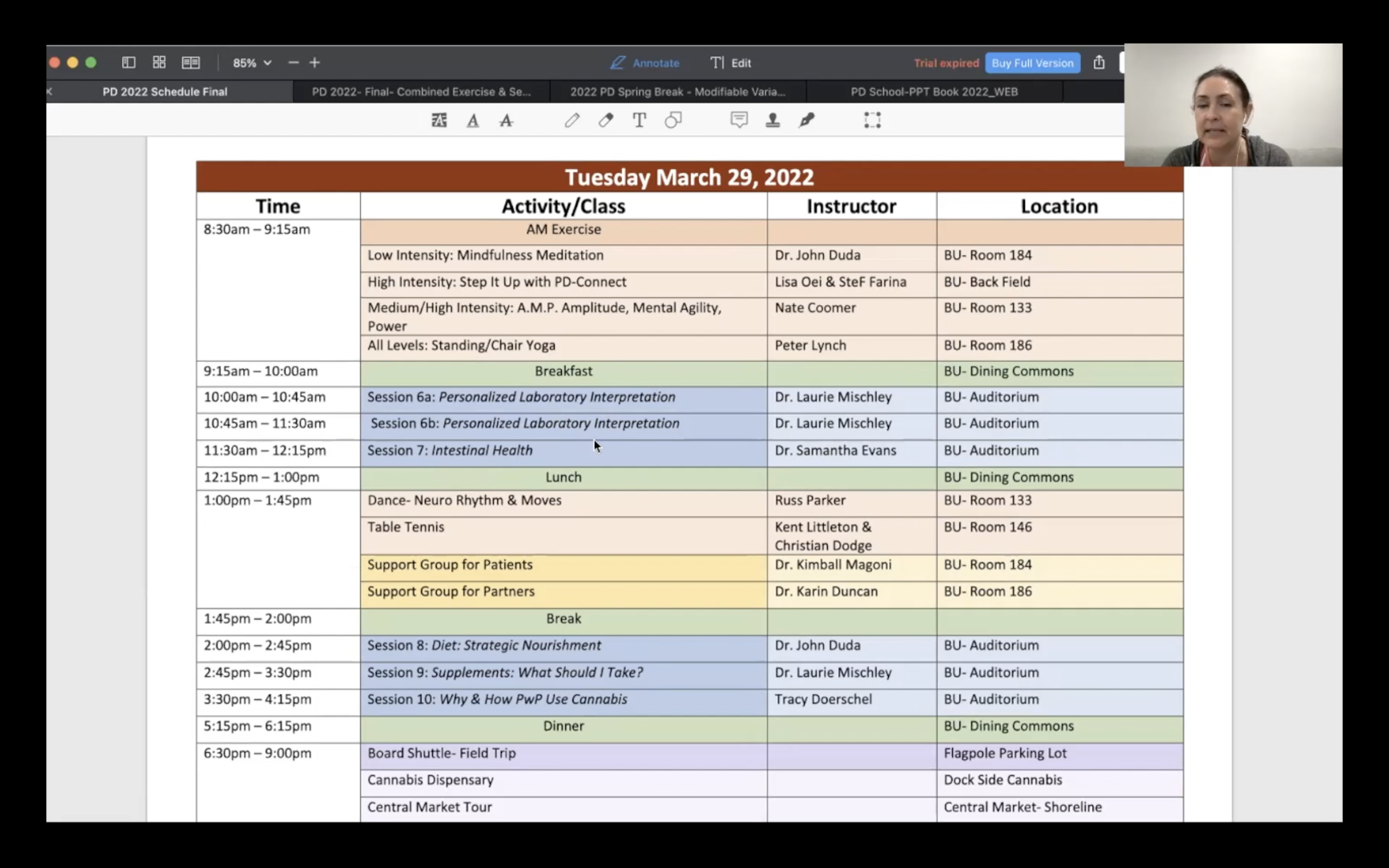Choose the text annotation tool
The image size is (1389, 868).
pyautogui.click(x=640, y=120)
